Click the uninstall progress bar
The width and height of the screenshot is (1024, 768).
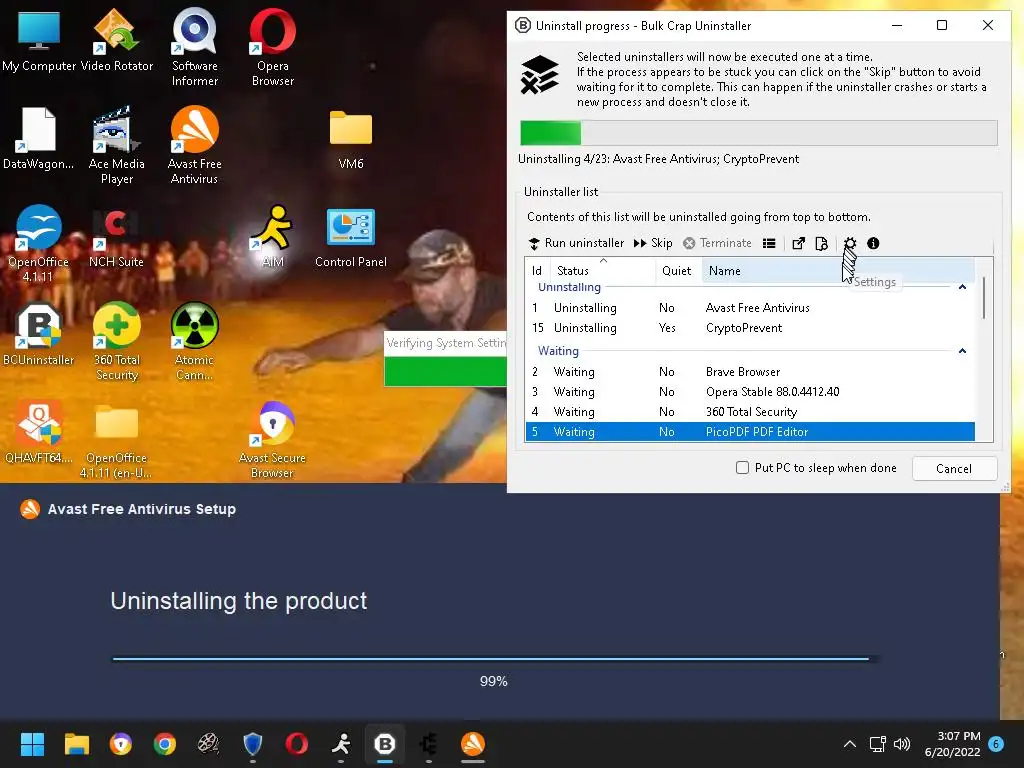[758, 133]
